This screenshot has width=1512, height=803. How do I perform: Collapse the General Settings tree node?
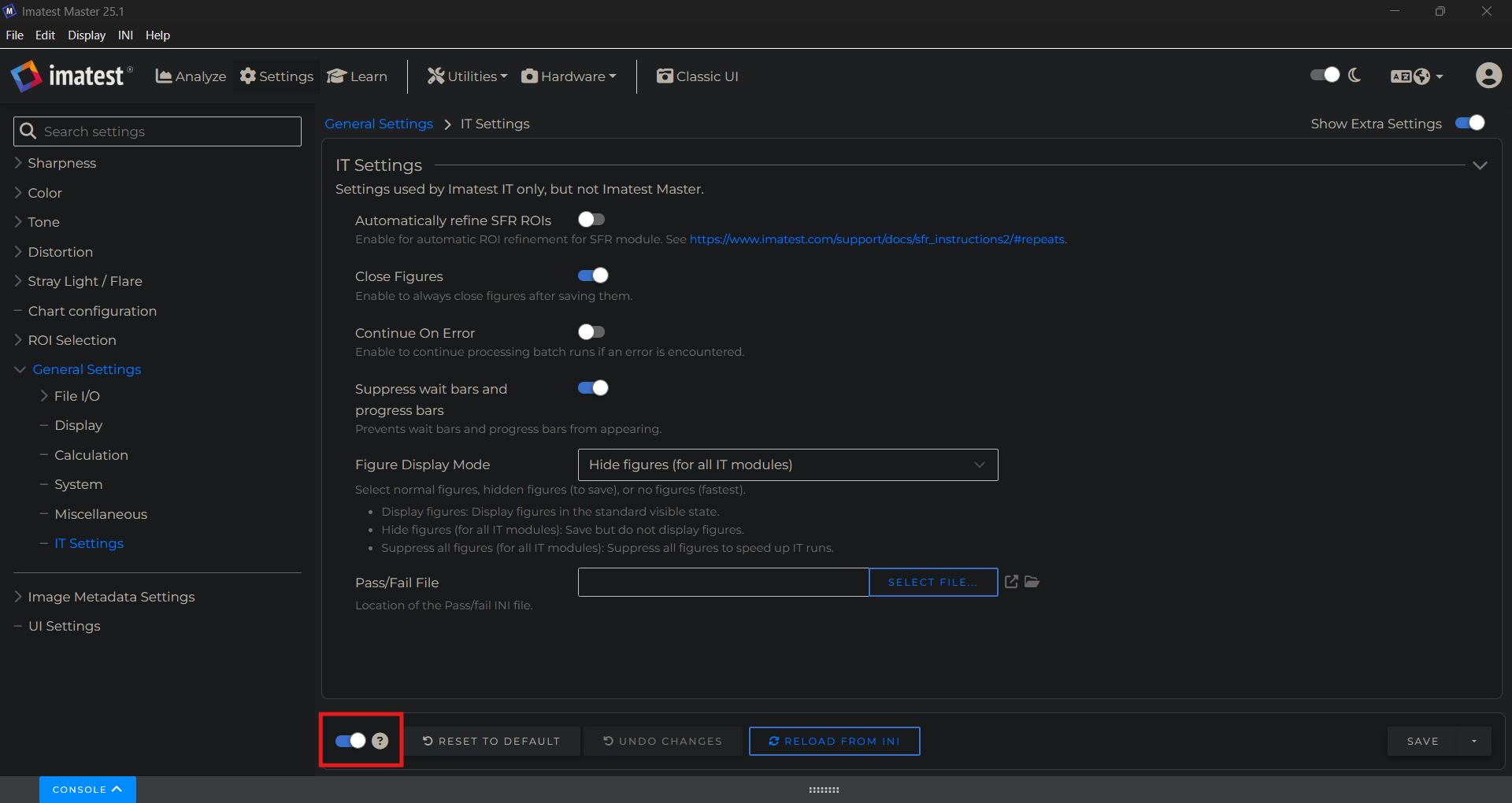point(20,369)
